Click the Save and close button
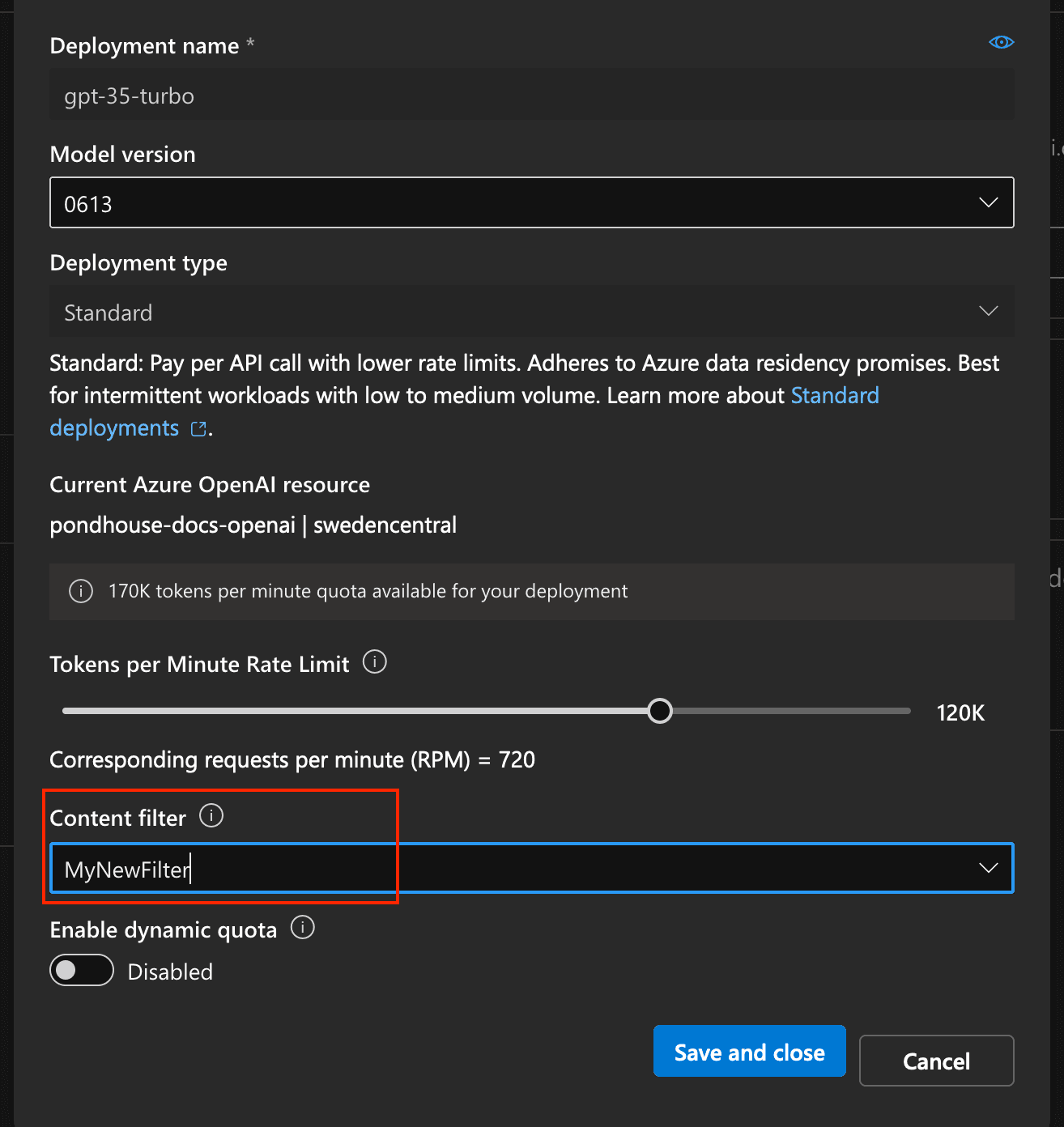Viewport: 1064px width, 1127px height. click(749, 1051)
